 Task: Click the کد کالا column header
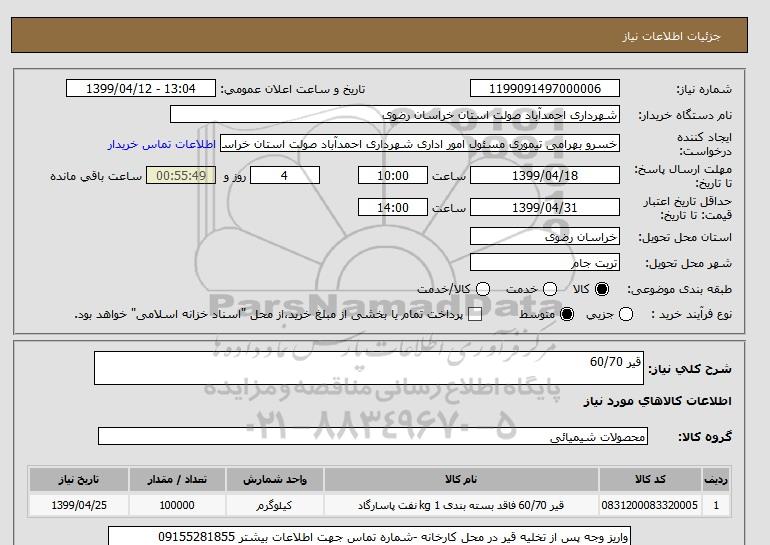pyautogui.click(x=650, y=479)
